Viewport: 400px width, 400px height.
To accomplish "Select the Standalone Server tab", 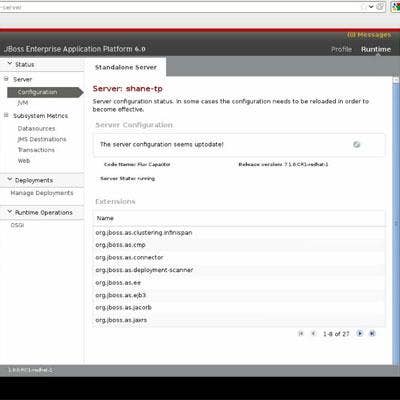I will pyautogui.click(x=126, y=67).
